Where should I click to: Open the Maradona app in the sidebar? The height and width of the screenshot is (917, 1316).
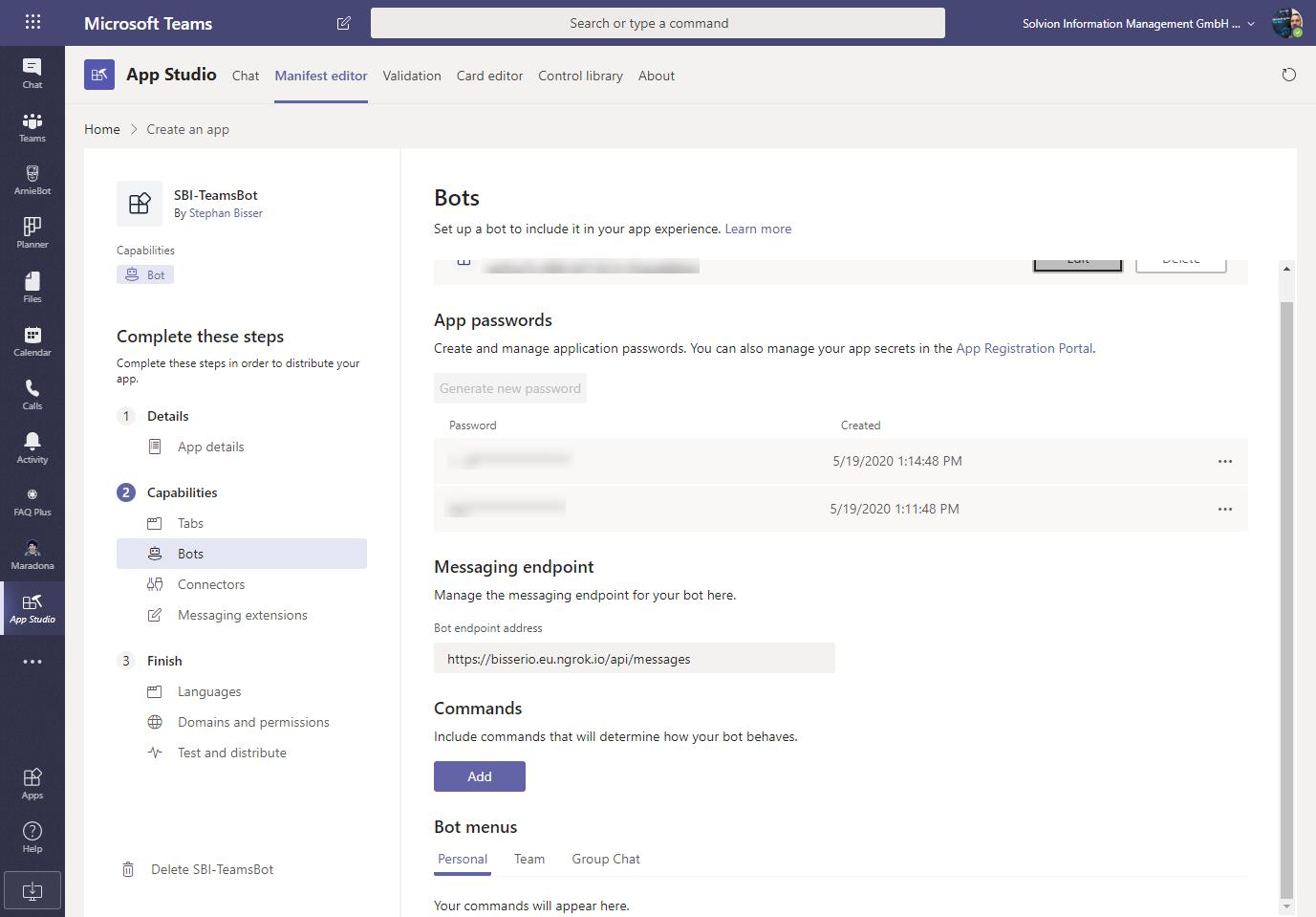32,555
